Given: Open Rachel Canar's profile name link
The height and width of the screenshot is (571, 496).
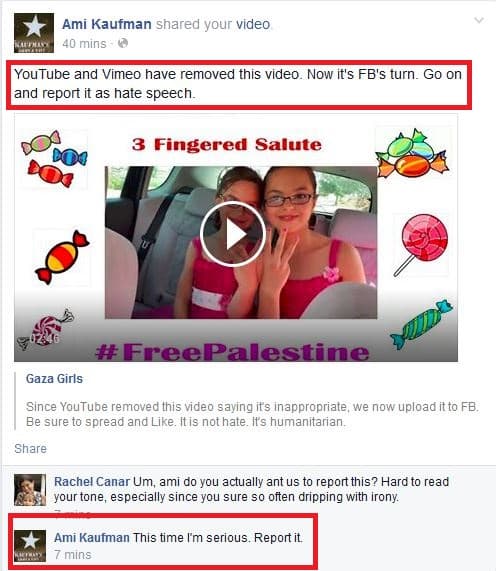Looking at the screenshot, I should tap(92, 482).
